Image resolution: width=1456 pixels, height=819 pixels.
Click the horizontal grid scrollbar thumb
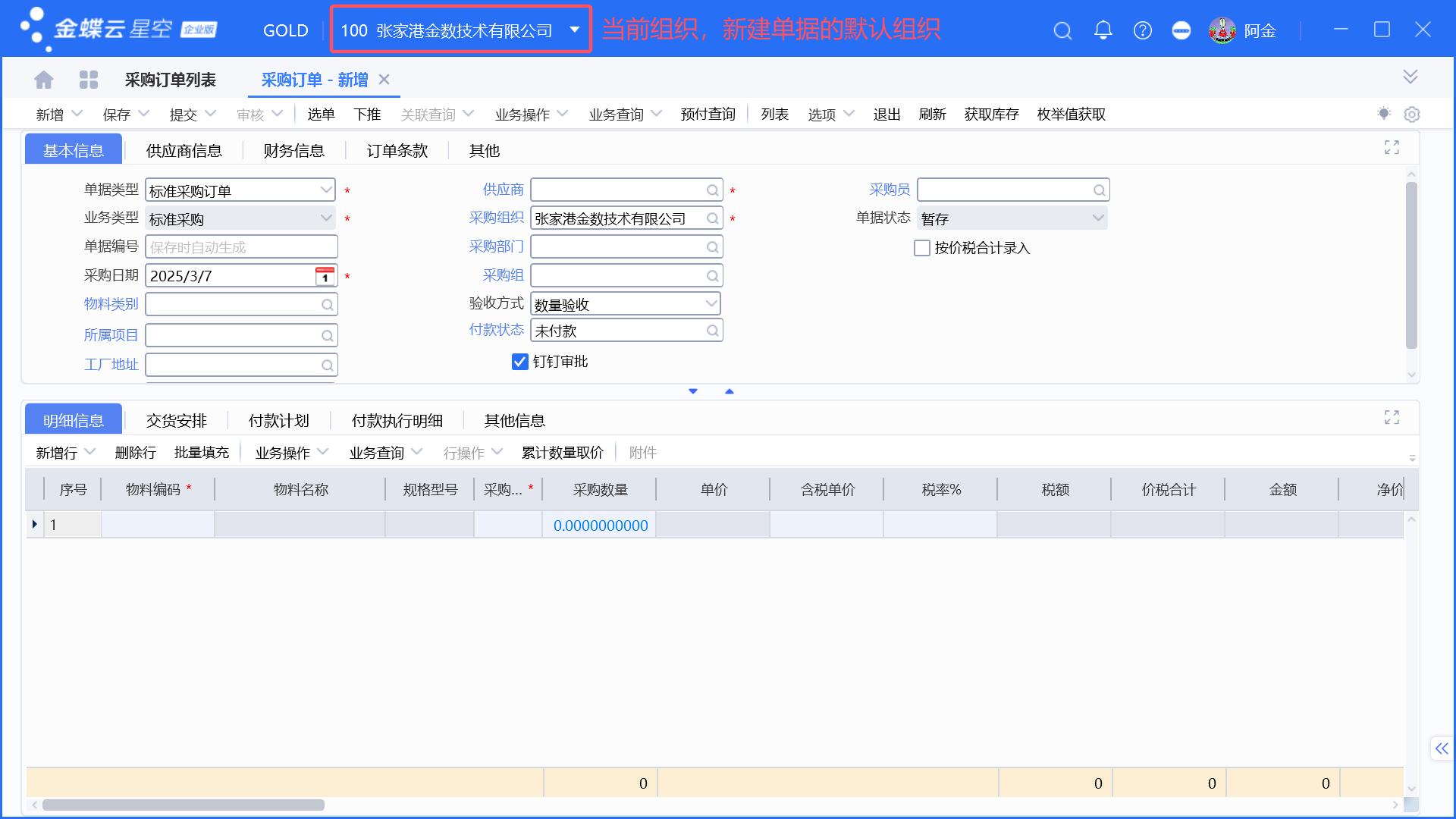click(184, 805)
